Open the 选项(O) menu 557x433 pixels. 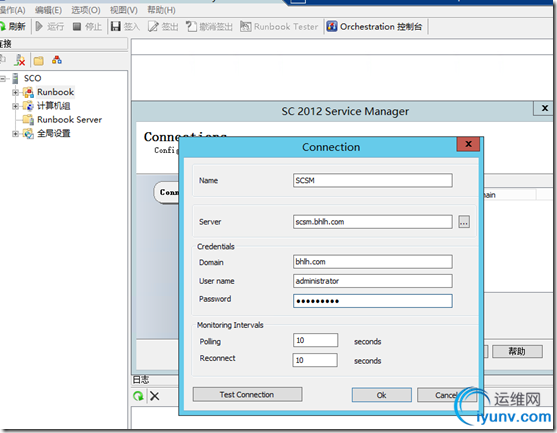pyautogui.click(x=86, y=10)
